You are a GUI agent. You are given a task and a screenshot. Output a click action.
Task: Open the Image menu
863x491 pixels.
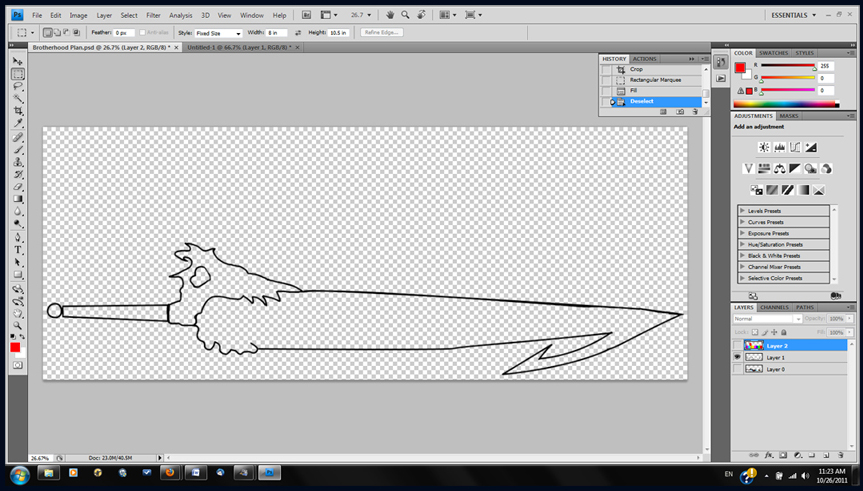[78, 15]
